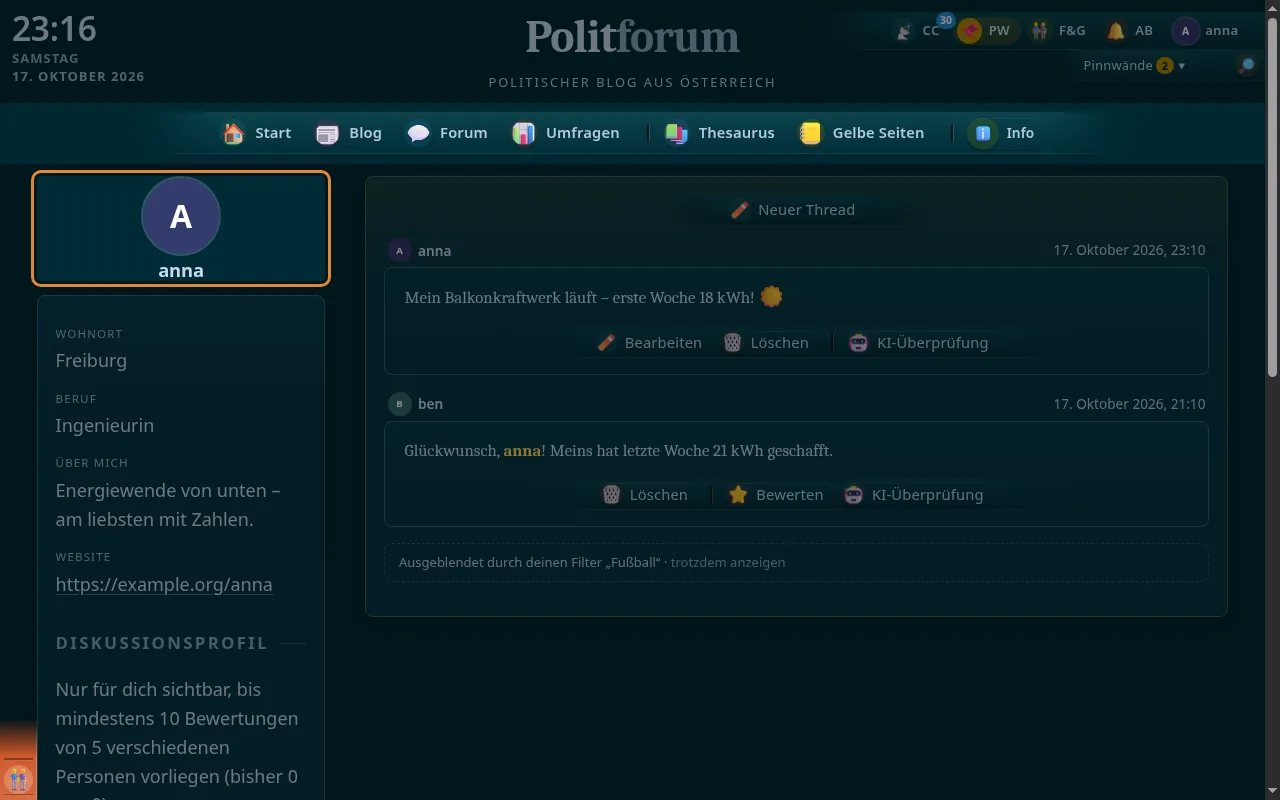Screen dimensions: 1280x800
Task: Click the Politforum logo title
Action: tap(633, 37)
